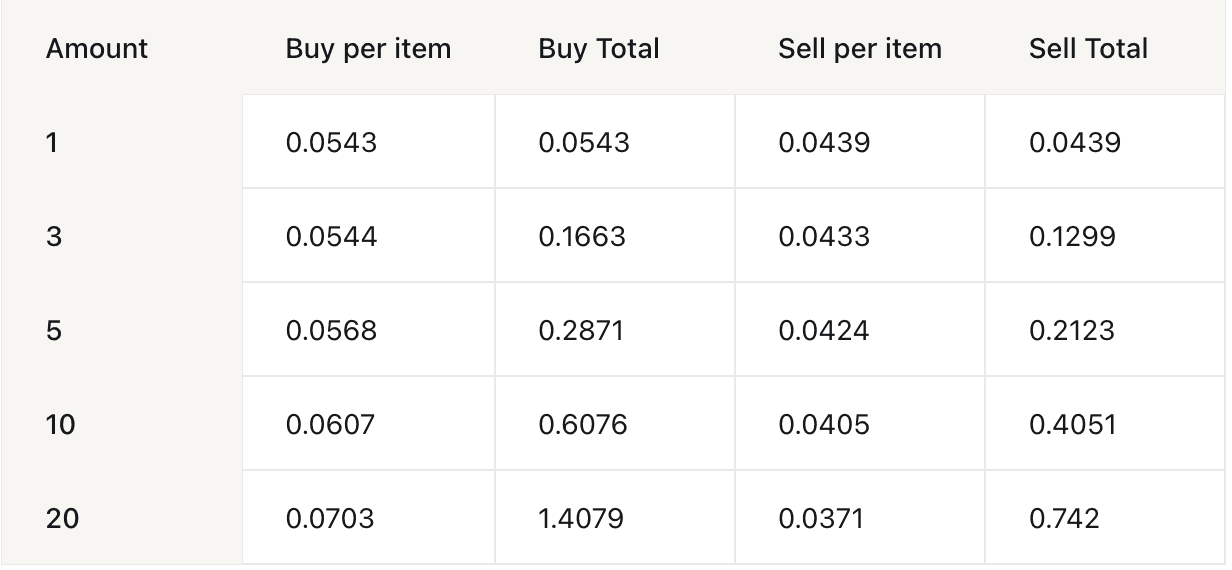Click the Buy per item cell 0.0703
The width and height of the screenshot is (1232, 570).
pyautogui.click(x=330, y=518)
